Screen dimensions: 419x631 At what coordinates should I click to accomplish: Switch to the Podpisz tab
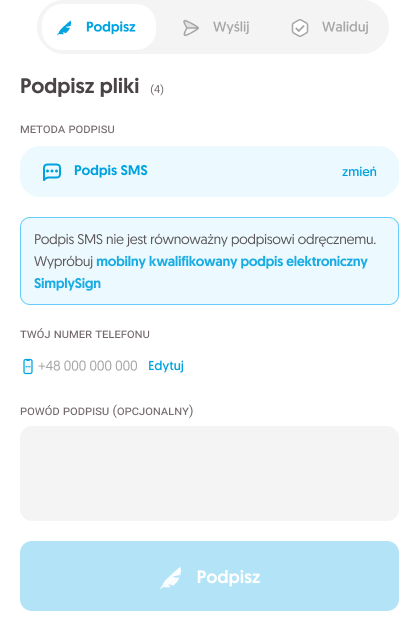[99, 27]
